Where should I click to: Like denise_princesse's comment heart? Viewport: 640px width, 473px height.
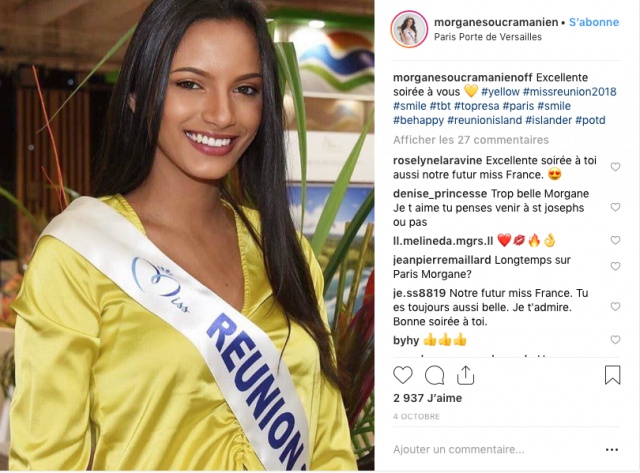(x=615, y=207)
